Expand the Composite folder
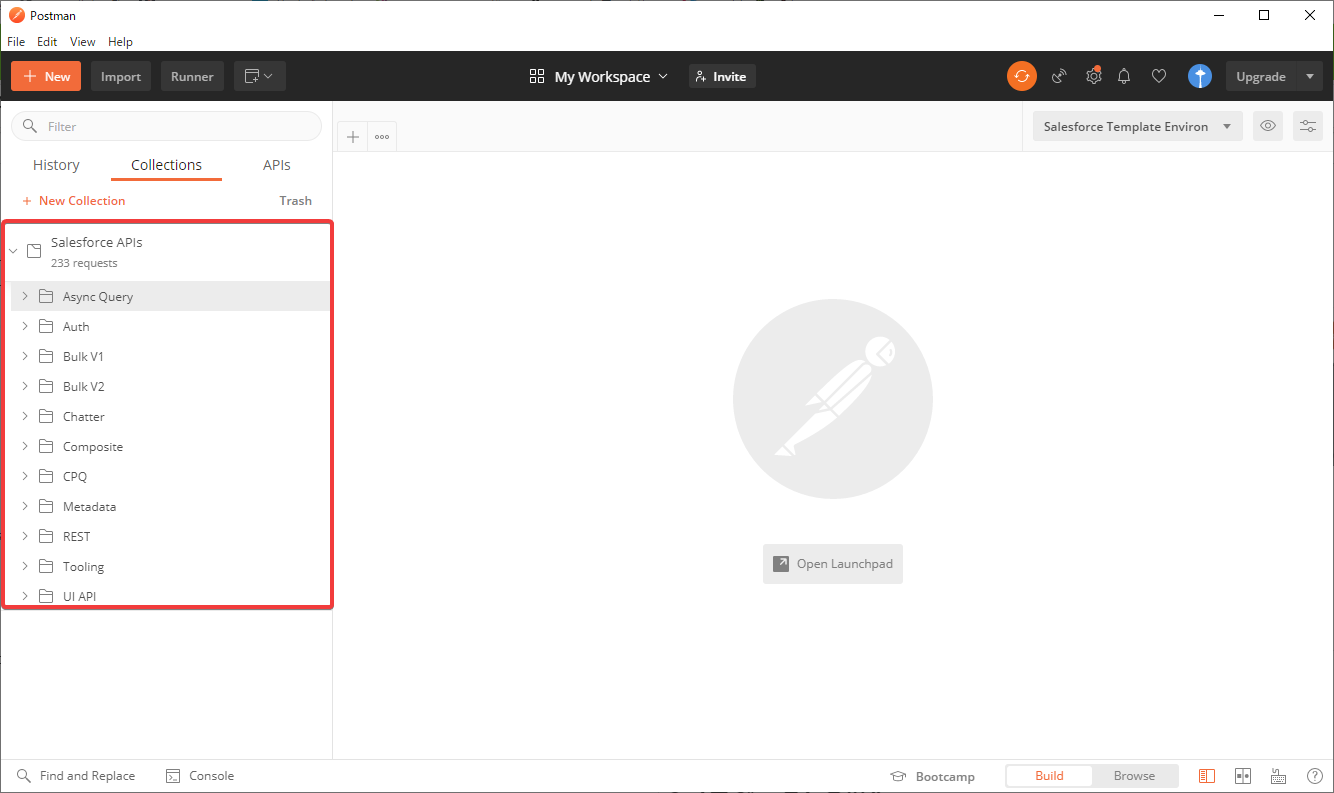 (x=25, y=446)
